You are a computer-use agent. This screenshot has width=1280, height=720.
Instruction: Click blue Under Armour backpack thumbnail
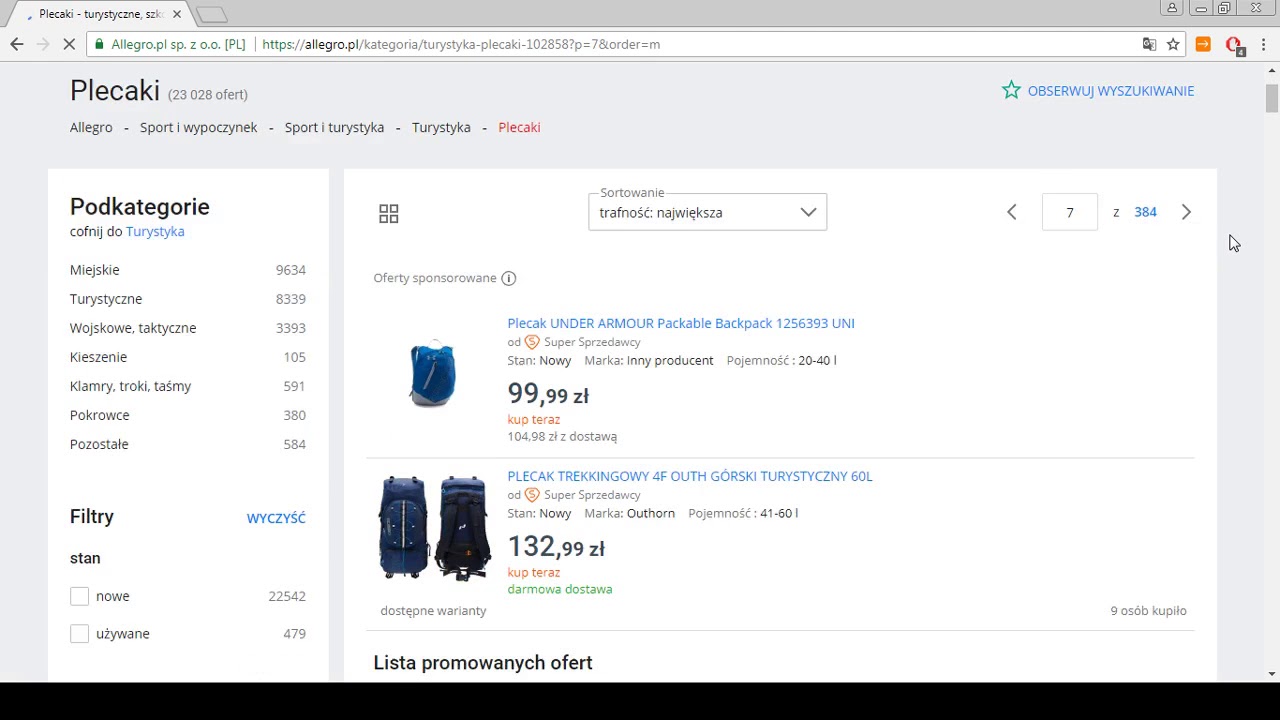coord(433,374)
